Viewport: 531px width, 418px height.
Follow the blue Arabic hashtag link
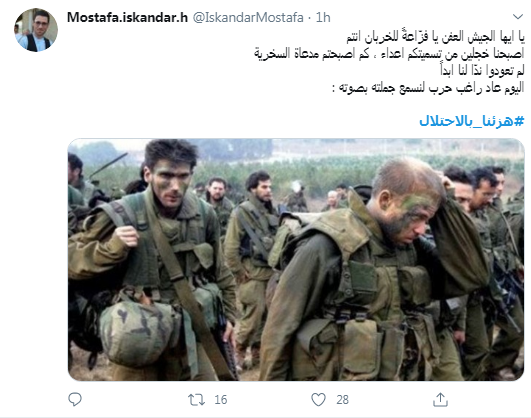pos(471,121)
